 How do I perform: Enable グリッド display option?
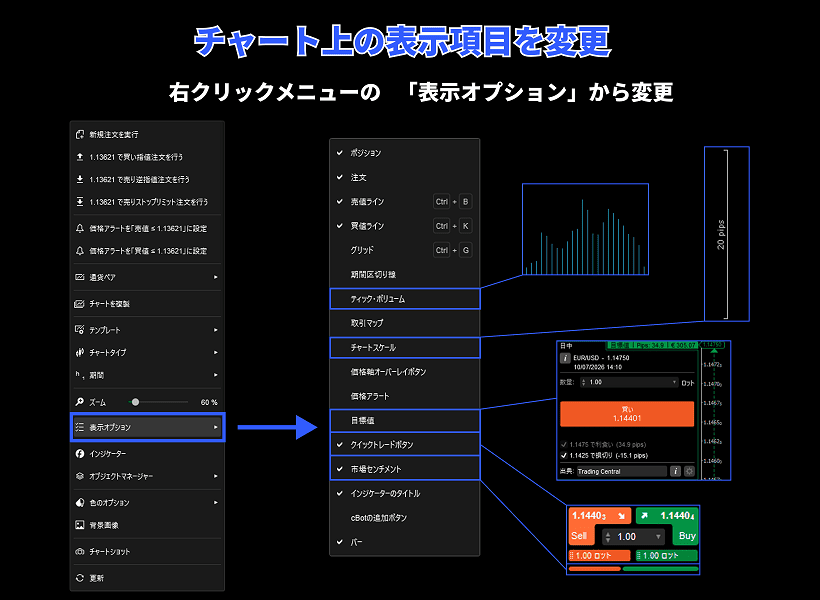(x=405, y=250)
